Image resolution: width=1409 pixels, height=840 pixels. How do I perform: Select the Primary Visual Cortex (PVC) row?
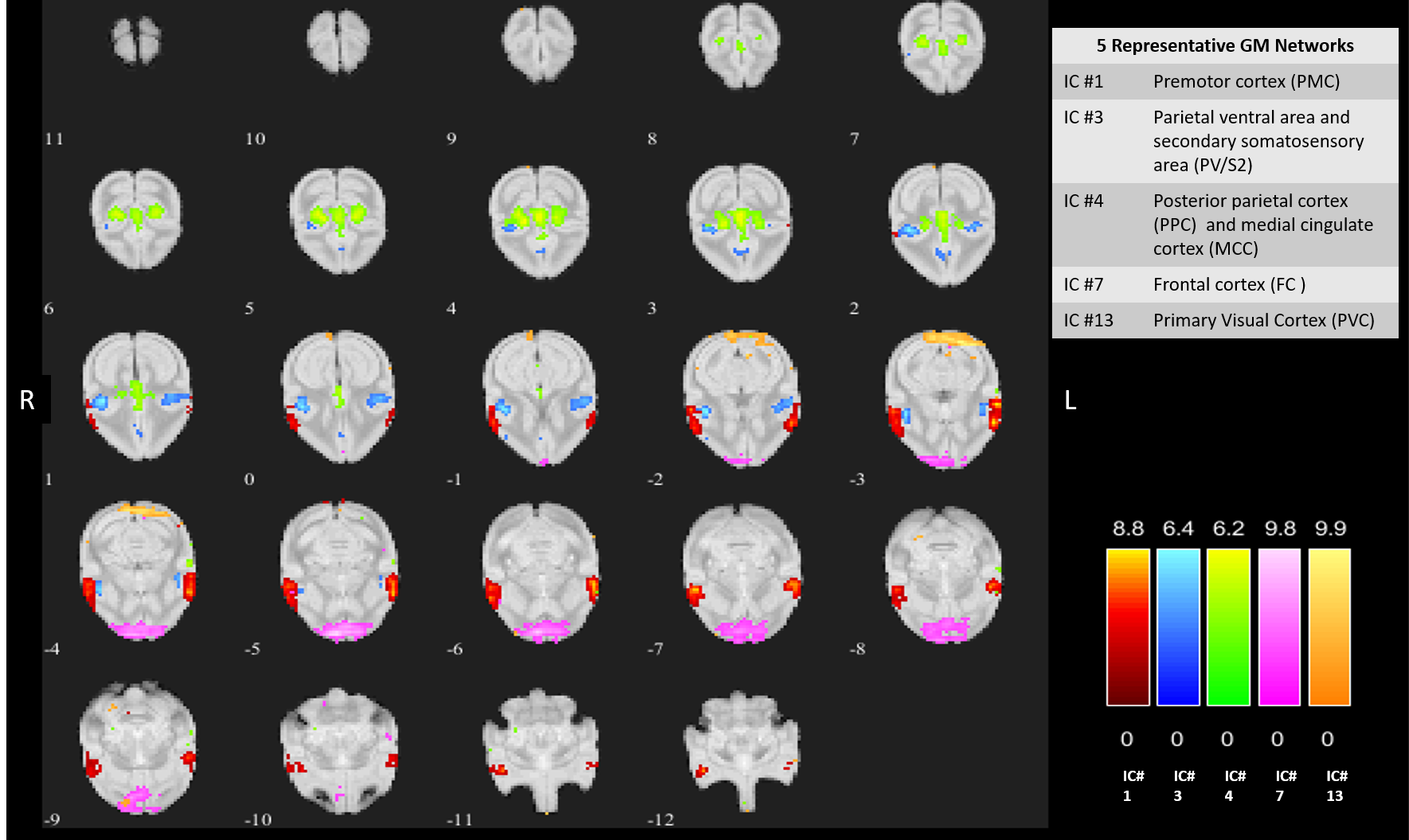click(x=1225, y=320)
